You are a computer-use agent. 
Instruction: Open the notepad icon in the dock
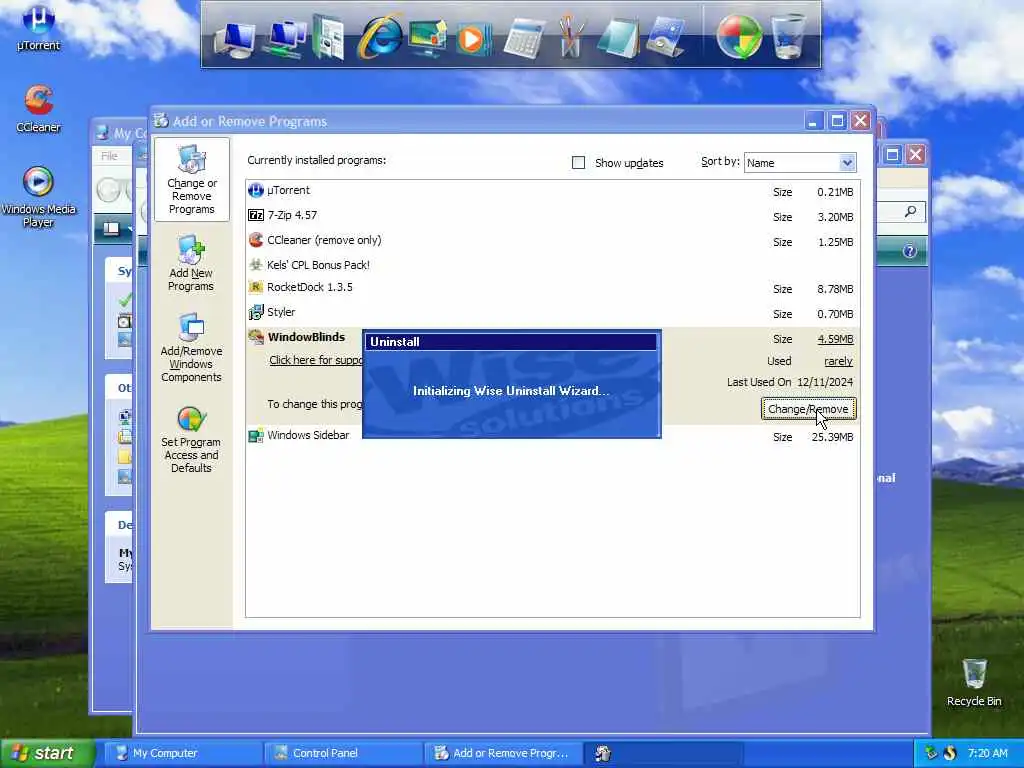pos(618,39)
